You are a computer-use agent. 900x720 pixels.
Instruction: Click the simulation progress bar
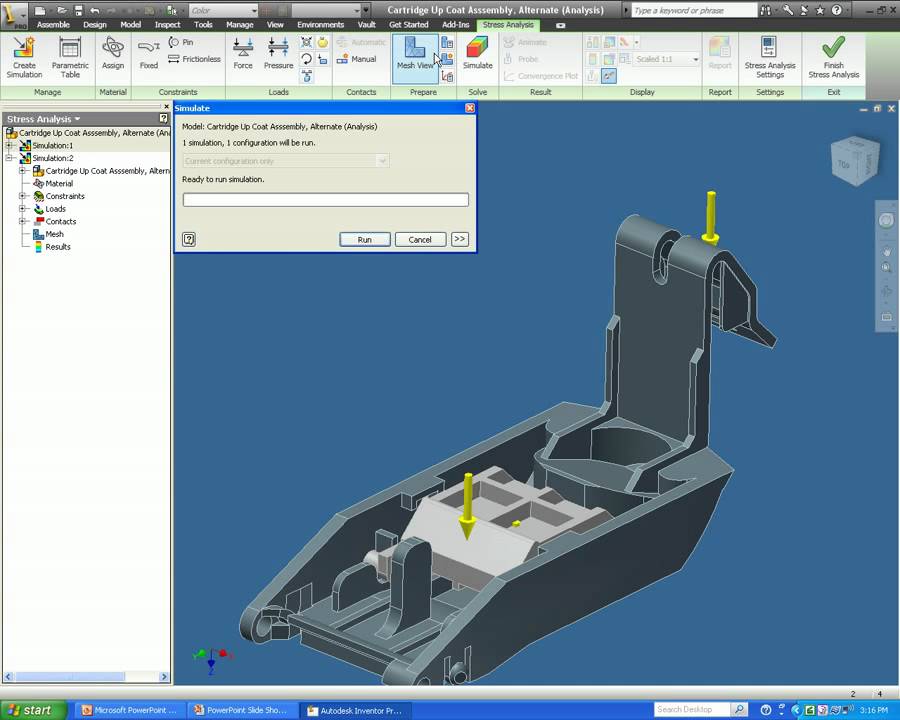point(325,199)
